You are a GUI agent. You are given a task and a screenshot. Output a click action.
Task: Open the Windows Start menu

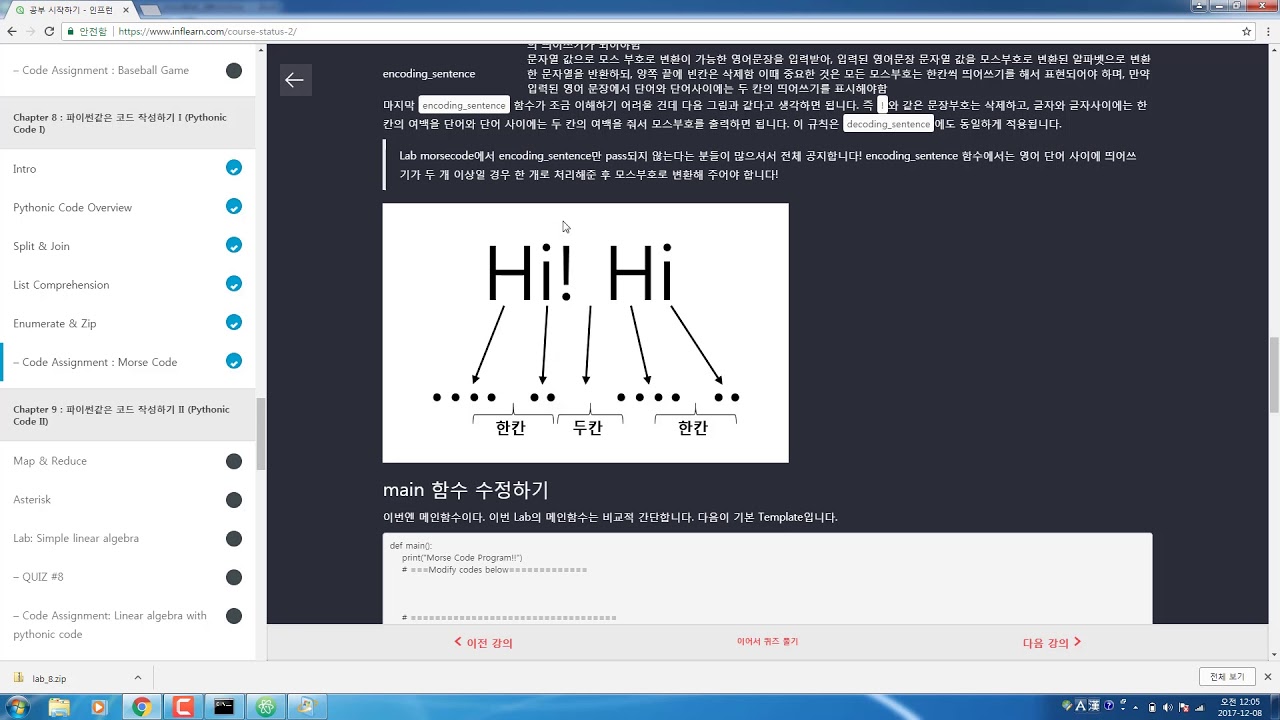[17, 707]
